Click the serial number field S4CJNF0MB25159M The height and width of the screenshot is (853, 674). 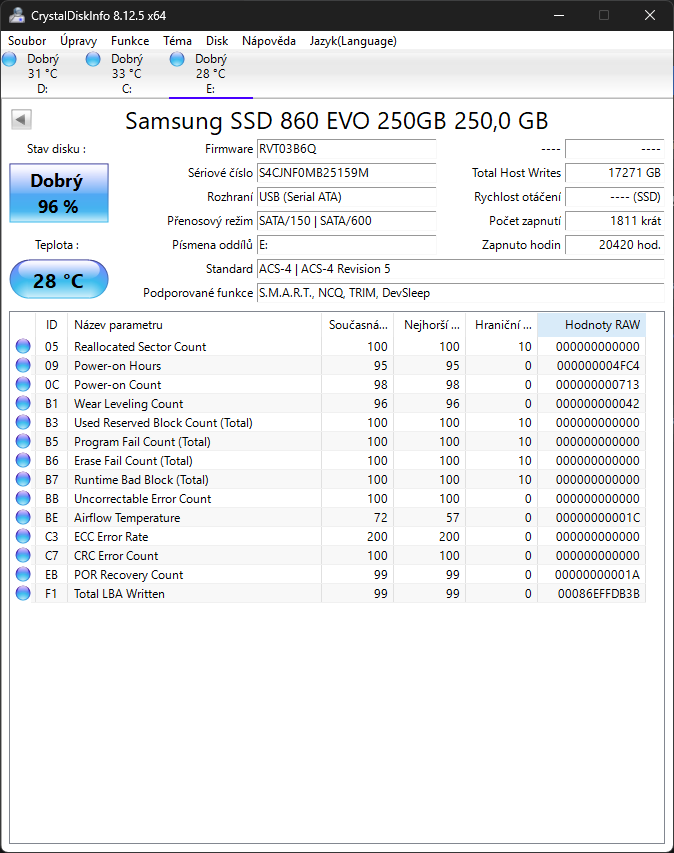click(x=346, y=173)
